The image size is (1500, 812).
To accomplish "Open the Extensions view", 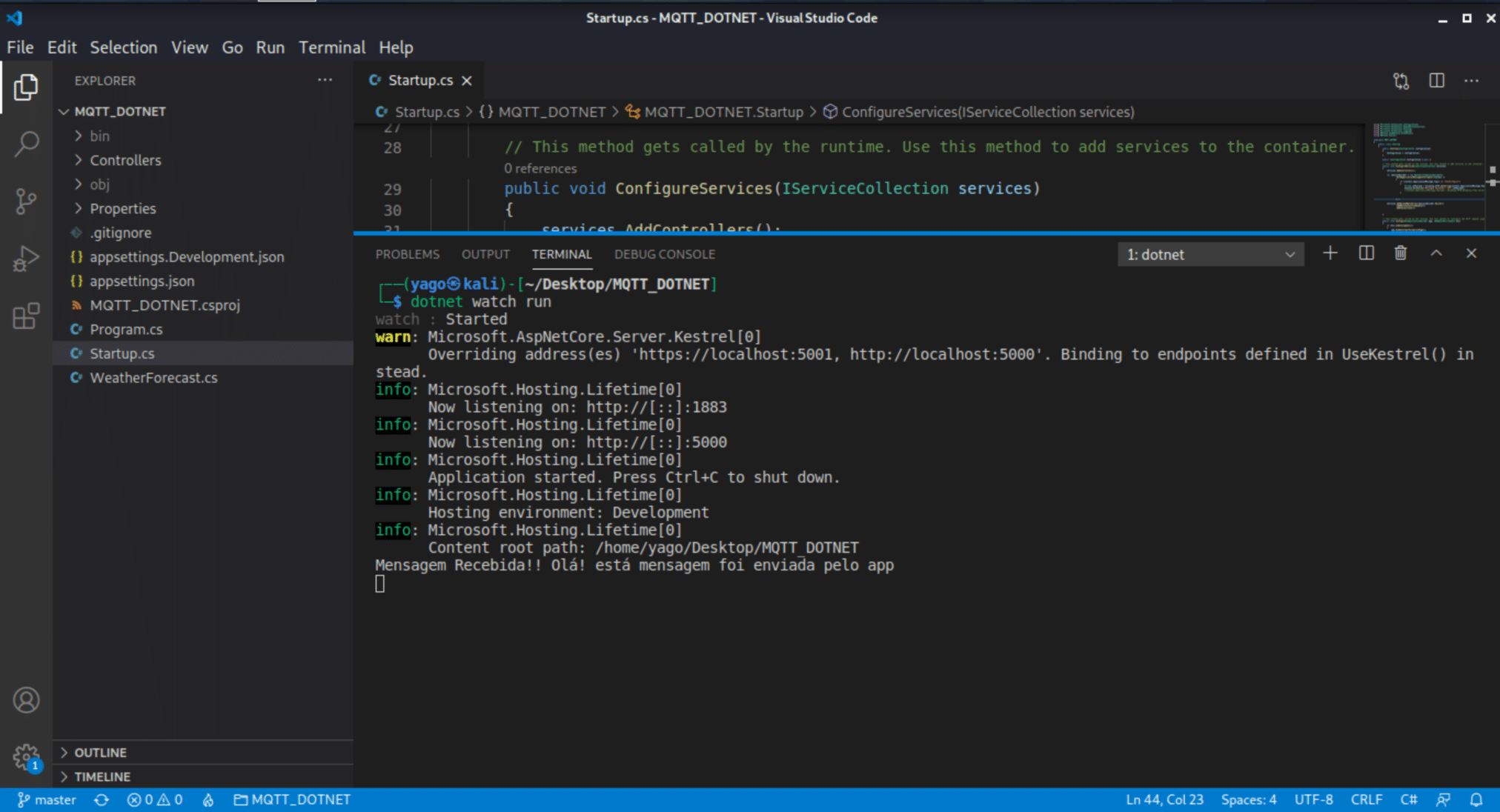I will (27, 316).
